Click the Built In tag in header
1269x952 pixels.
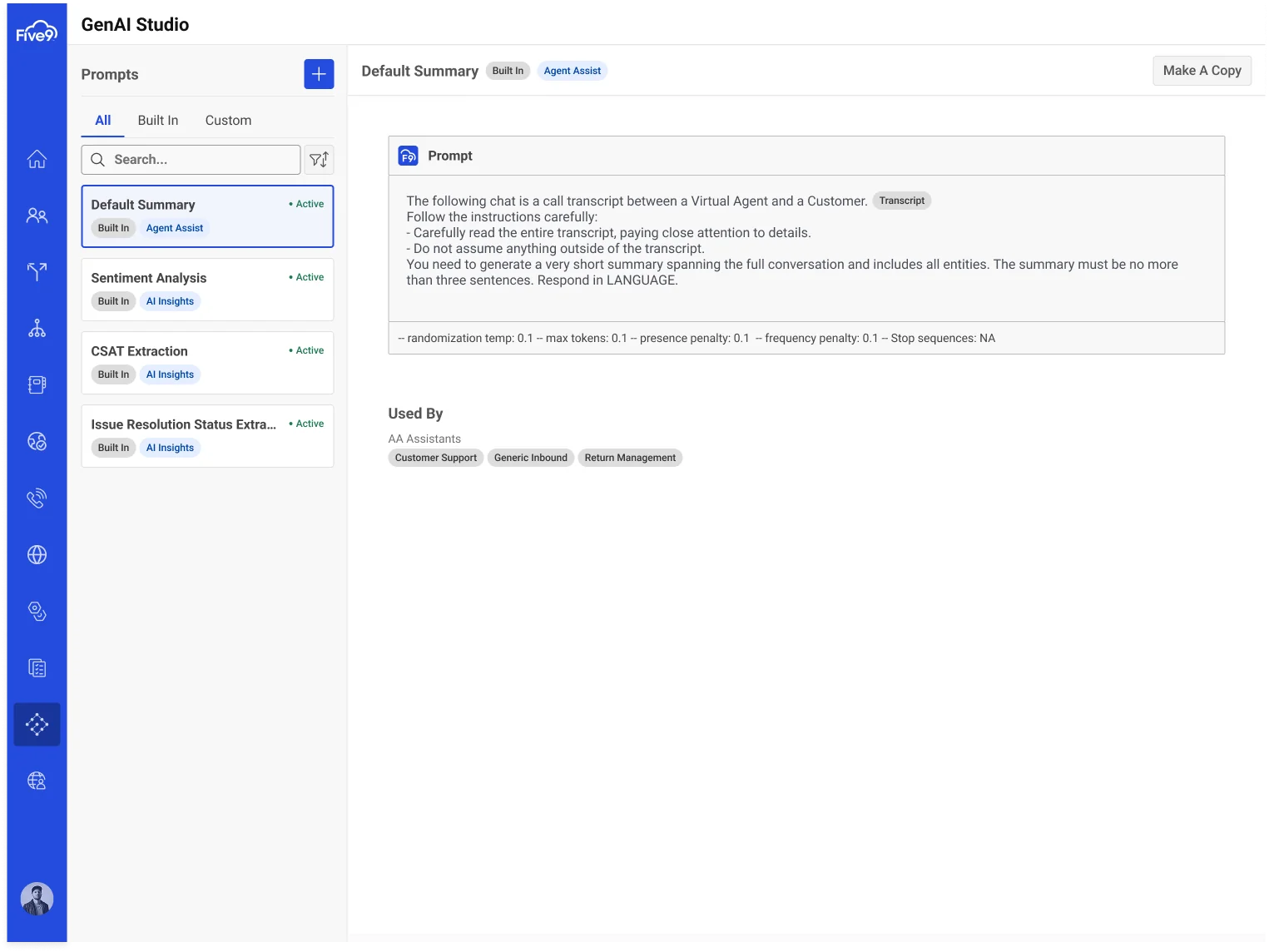coord(508,71)
